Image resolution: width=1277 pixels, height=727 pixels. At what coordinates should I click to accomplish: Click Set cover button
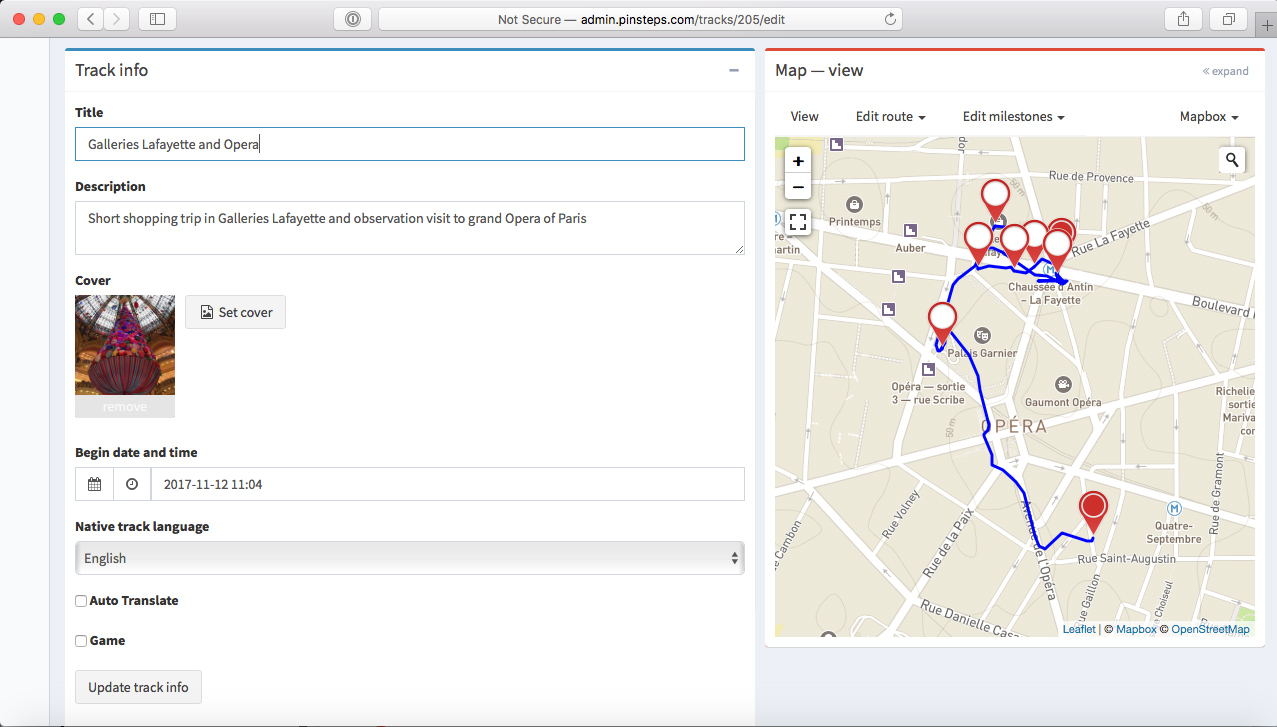click(235, 312)
